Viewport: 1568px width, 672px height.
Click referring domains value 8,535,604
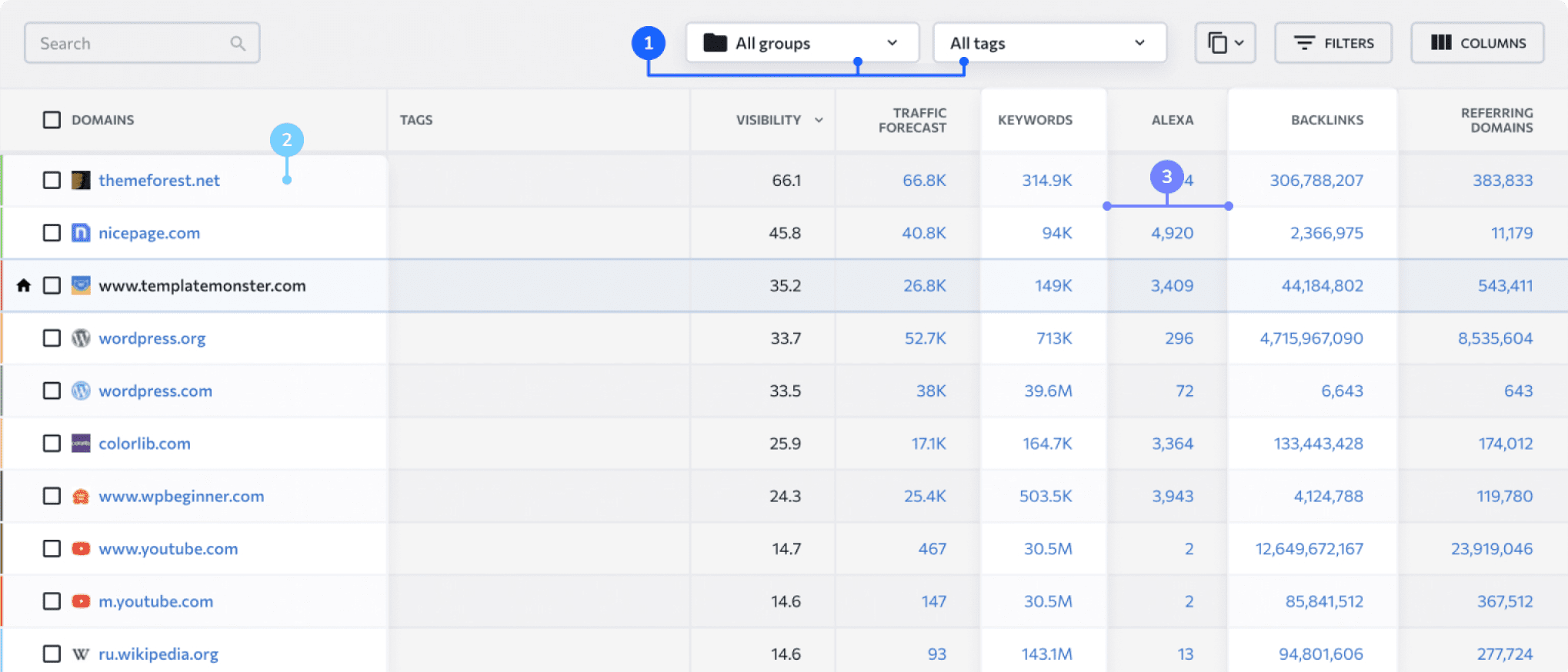coord(1496,338)
